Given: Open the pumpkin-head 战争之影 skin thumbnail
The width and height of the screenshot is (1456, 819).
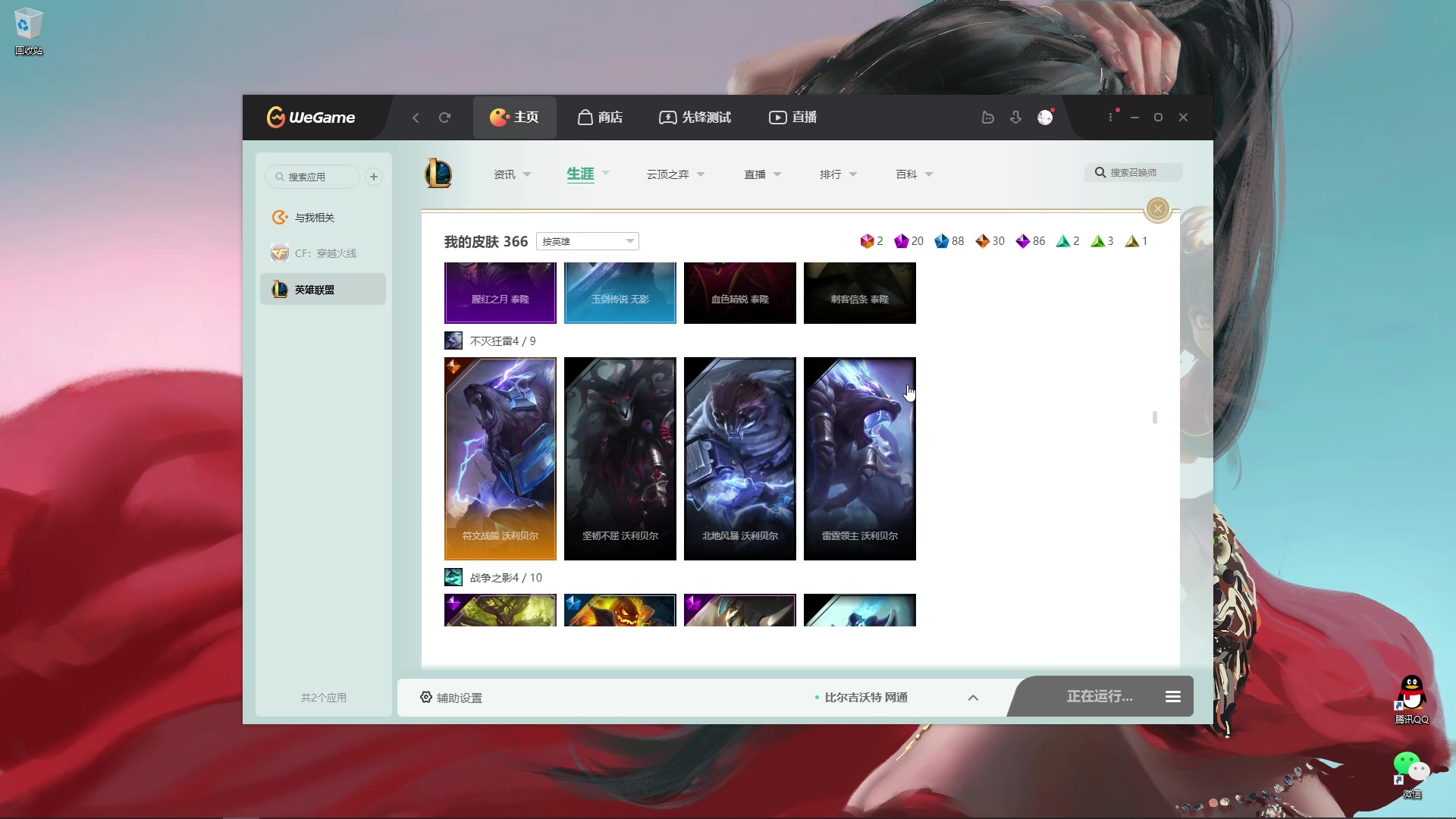Looking at the screenshot, I should pos(620,610).
